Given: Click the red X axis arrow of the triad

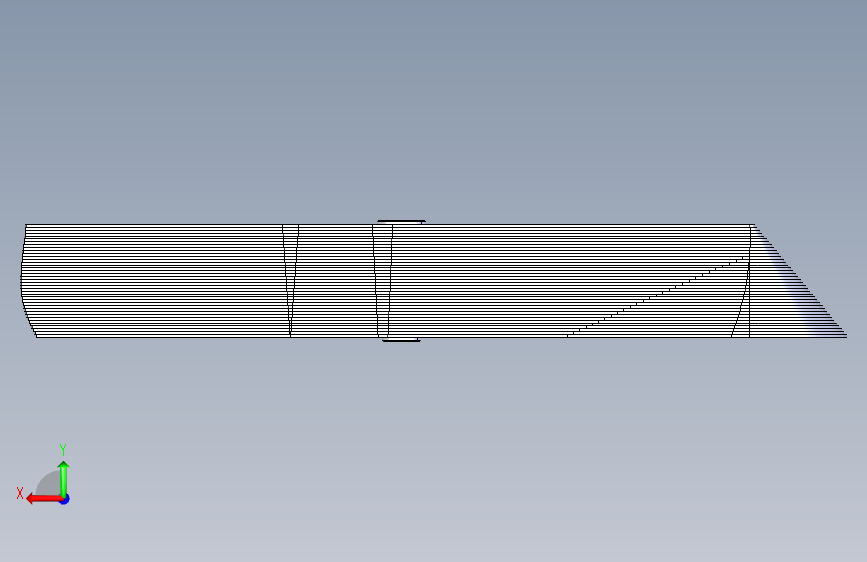Looking at the screenshot, I should pyautogui.click(x=43, y=499).
